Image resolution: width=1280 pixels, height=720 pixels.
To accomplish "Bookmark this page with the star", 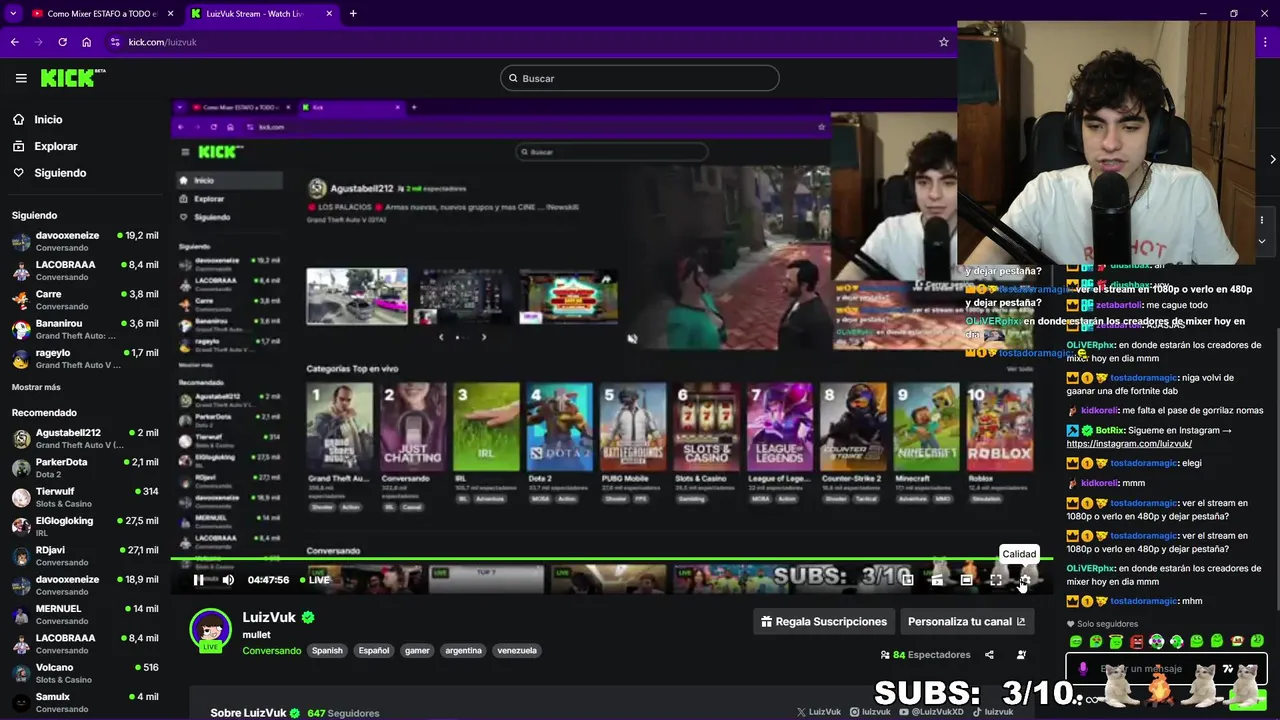I will [x=943, y=42].
